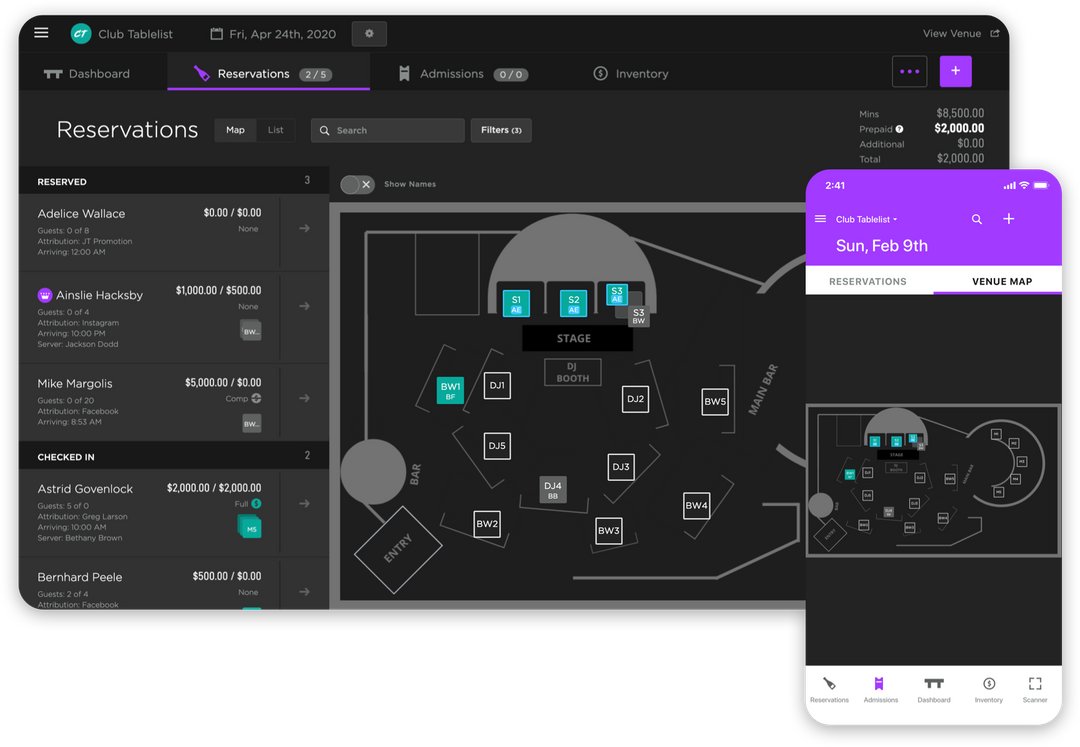Open the hamburger menu at top left
Image resolution: width=1080 pixels, height=747 pixels.
tap(41, 32)
